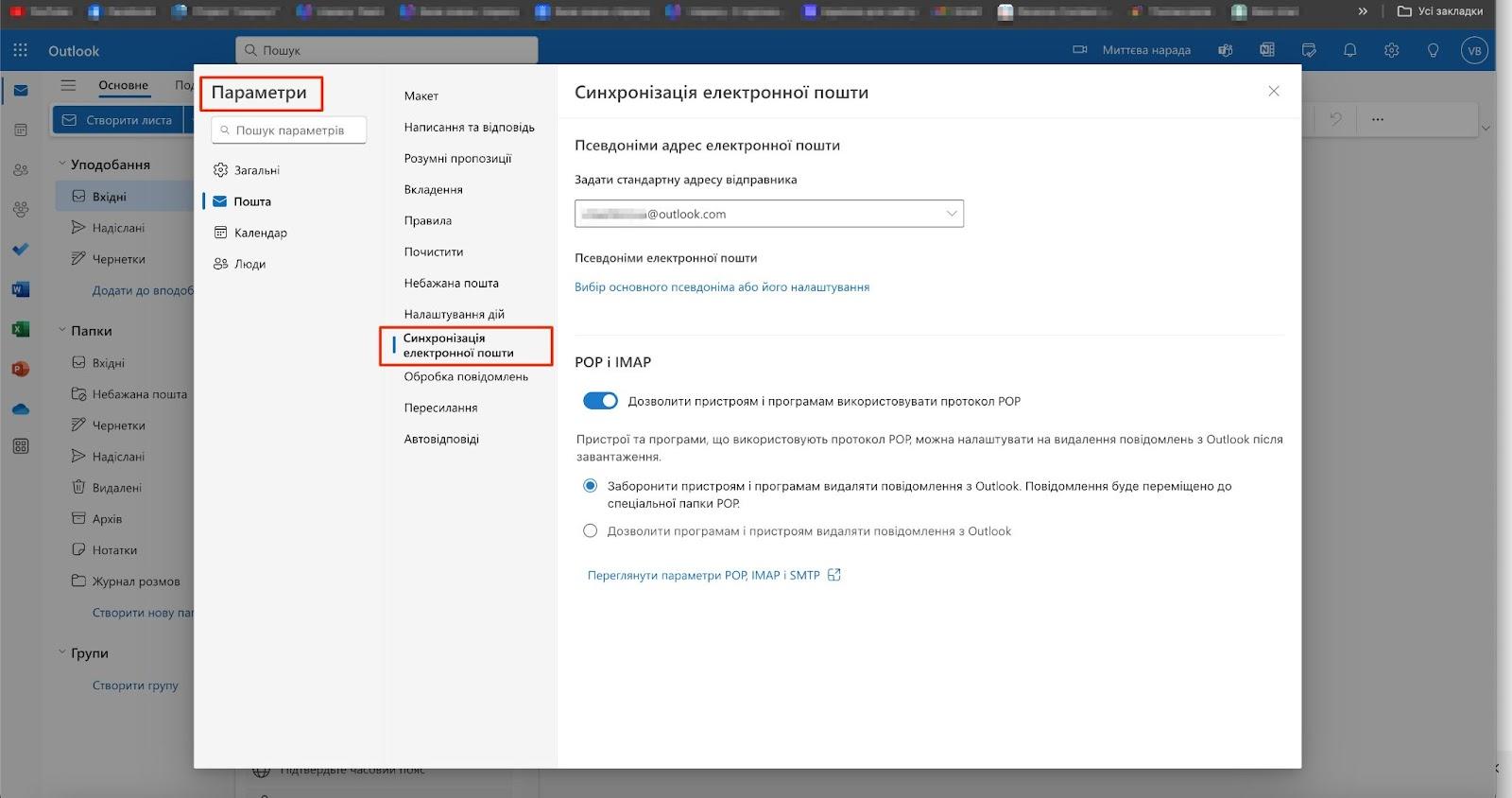Focus the Outlook Пошук search box
This screenshot has width=1512, height=798.
[387, 50]
